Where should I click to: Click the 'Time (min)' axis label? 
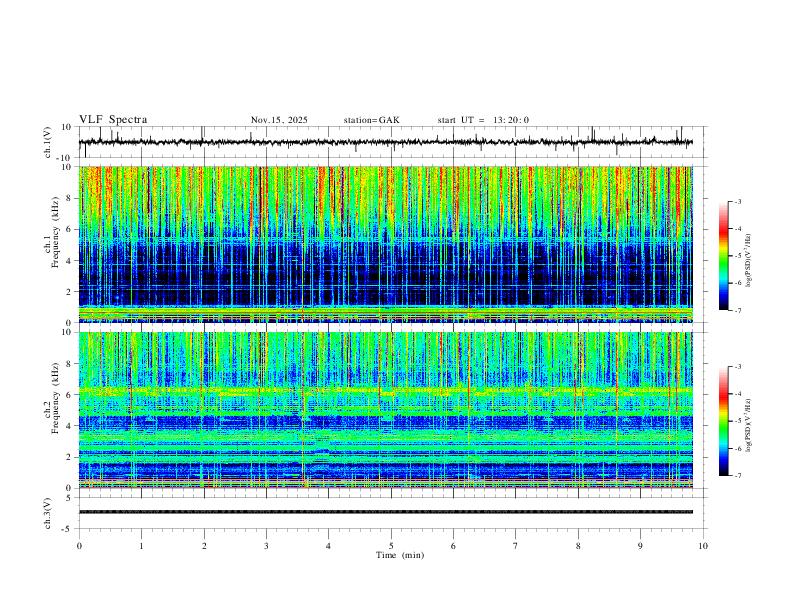pyautogui.click(x=400, y=555)
